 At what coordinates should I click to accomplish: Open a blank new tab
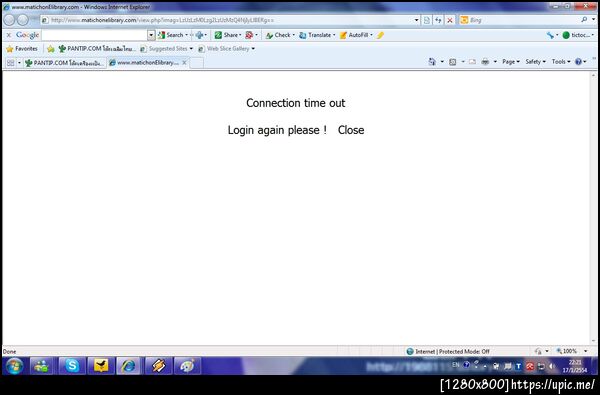pyautogui.click(x=197, y=62)
